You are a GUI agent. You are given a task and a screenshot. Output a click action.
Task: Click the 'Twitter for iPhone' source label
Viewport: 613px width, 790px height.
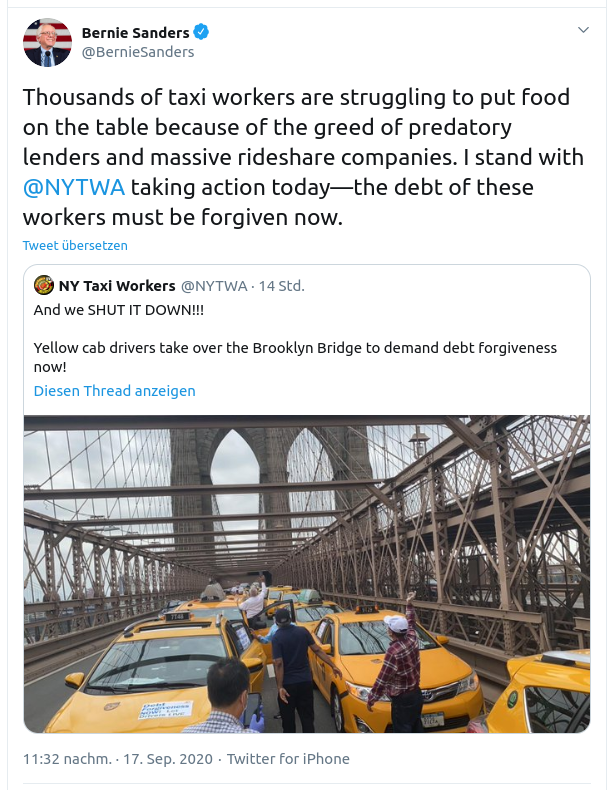[x=288, y=759]
